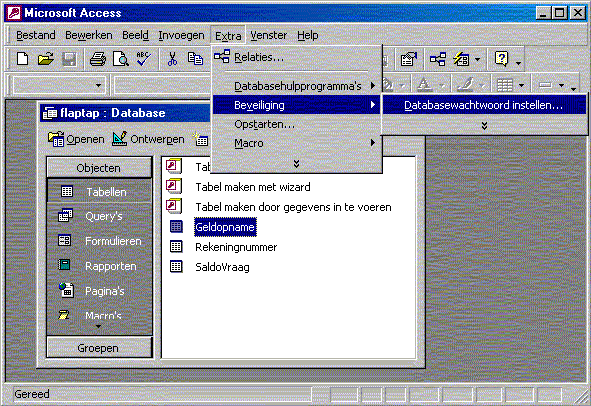
Task: Select Databasewachtwoord instellen...
Action: (x=485, y=105)
